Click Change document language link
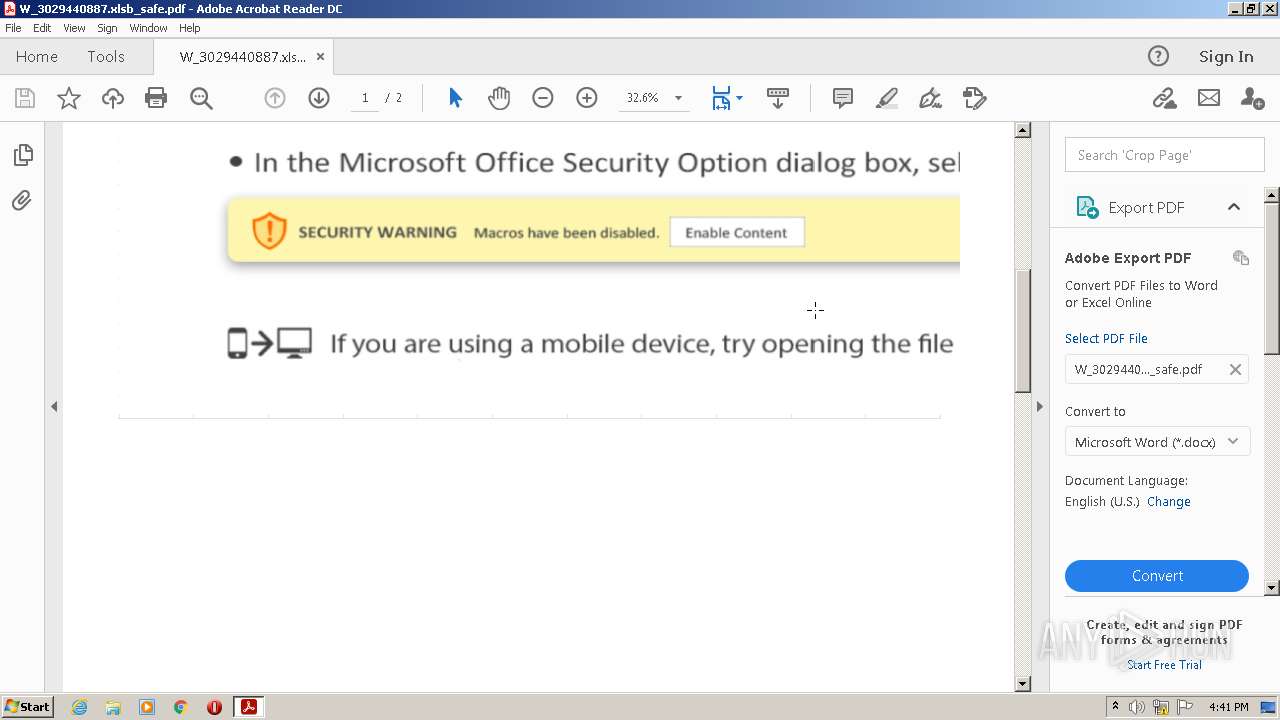1280x720 pixels. 1169,502
